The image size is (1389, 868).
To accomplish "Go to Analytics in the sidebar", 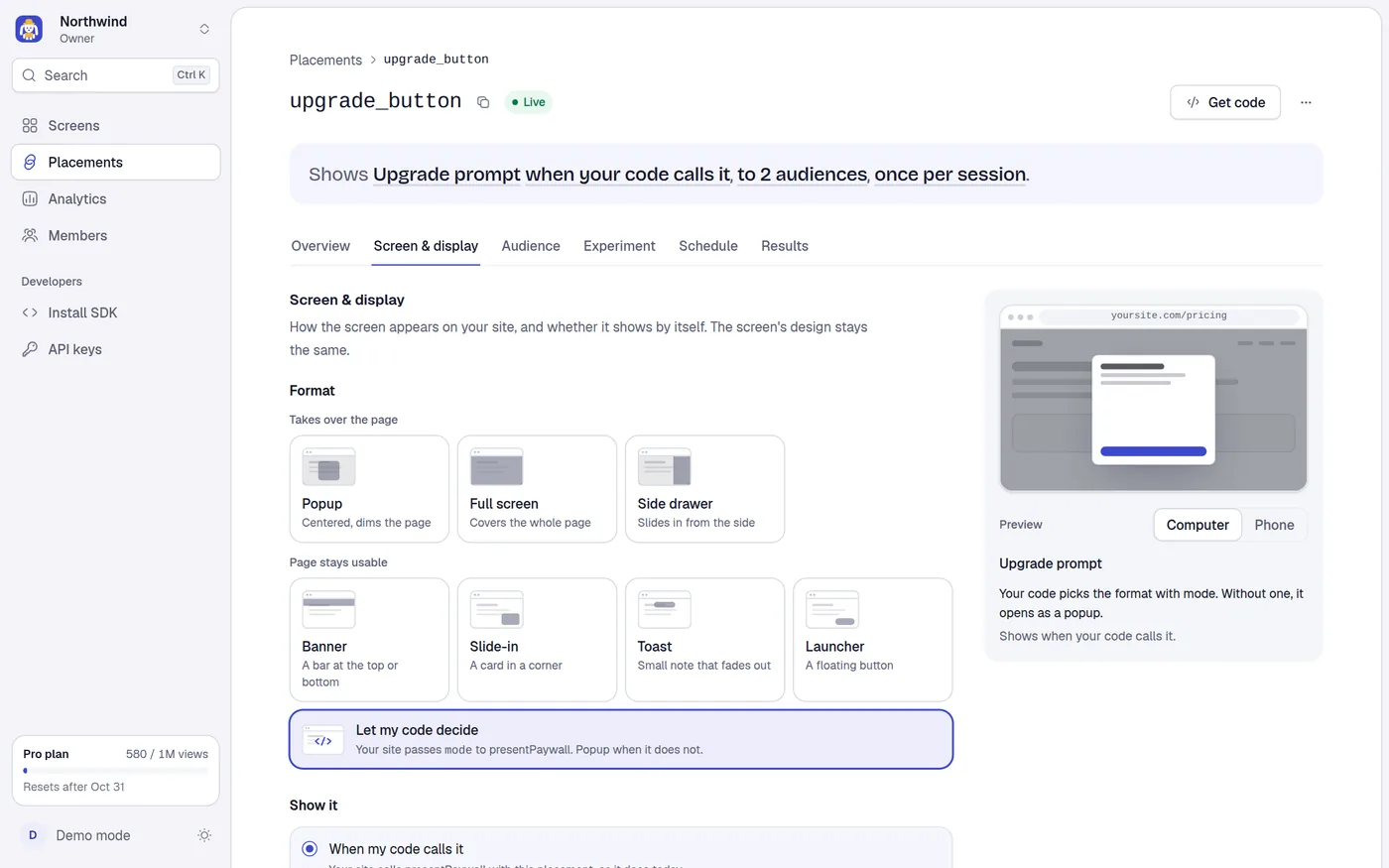I will pyautogui.click(x=115, y=199).
